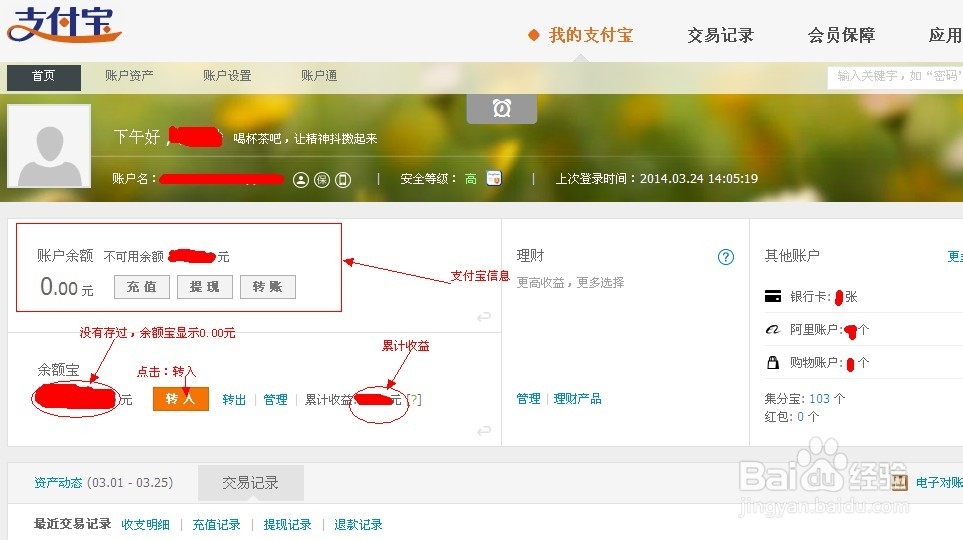Screen dimensions: 963x540
Task: Click 集分宝 count 103
Action: pyautogui.click(x=819, y=399)
